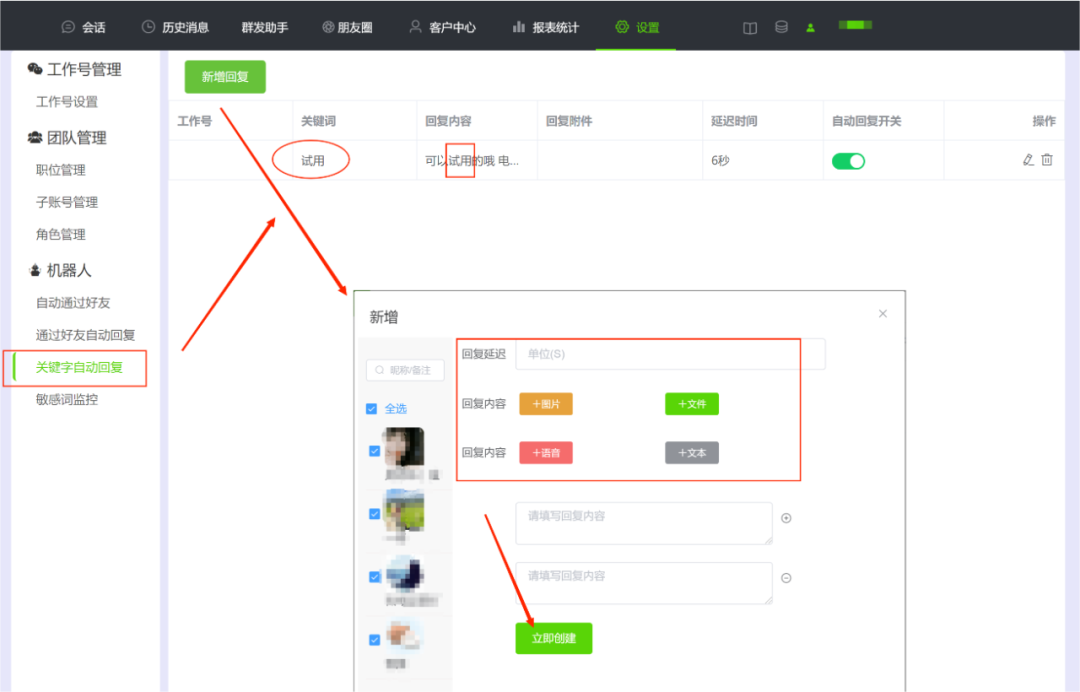Click the trash icon to delete the keyword reply

tap(1046, 160)
